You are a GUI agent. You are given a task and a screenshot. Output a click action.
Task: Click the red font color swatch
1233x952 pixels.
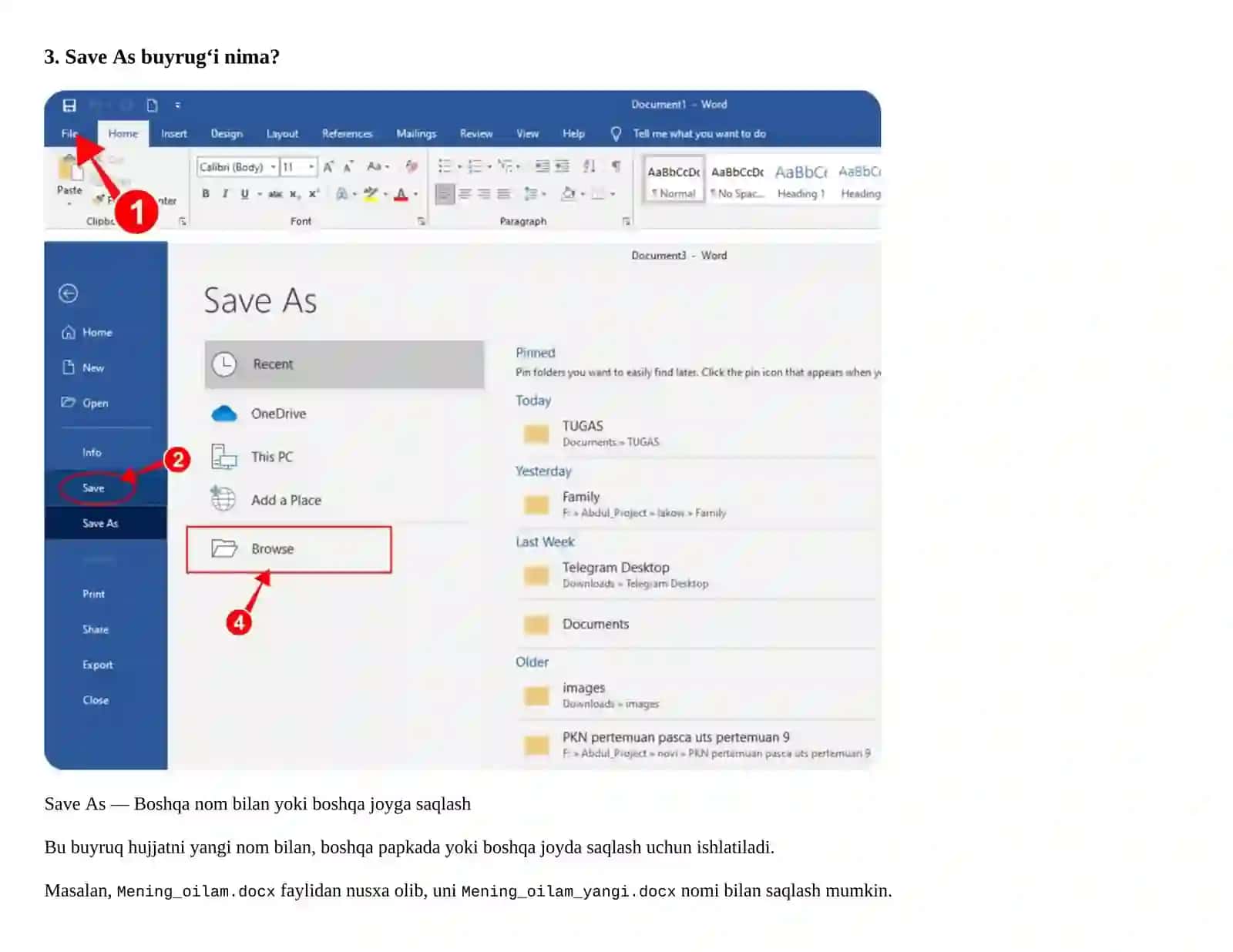tap(401, 194)
